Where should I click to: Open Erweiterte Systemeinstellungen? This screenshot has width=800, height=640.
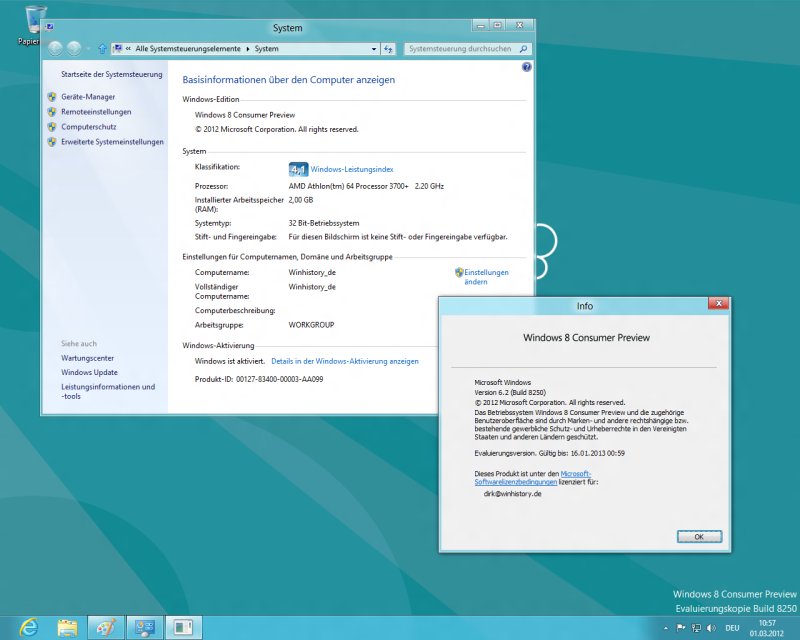pos(112,142)
